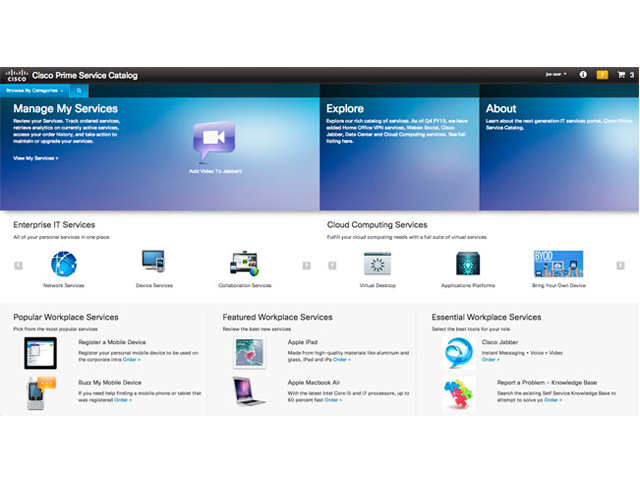Click the Cisco Jabber bubble icon
640x480 pixels.
click(x=459, y=353)
